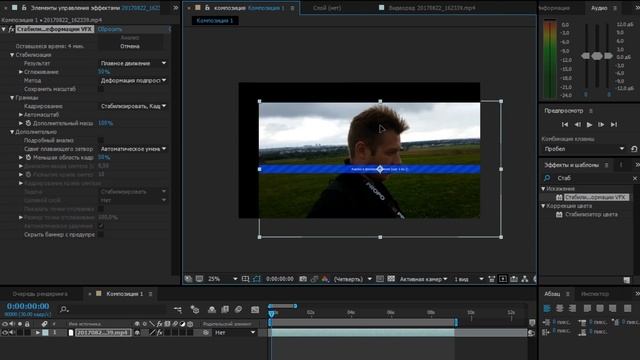Open the Результат dropdown (Плавное движение)
Image resolution: width=640 pixels, height=360 pixels.
tap(133, 63)
